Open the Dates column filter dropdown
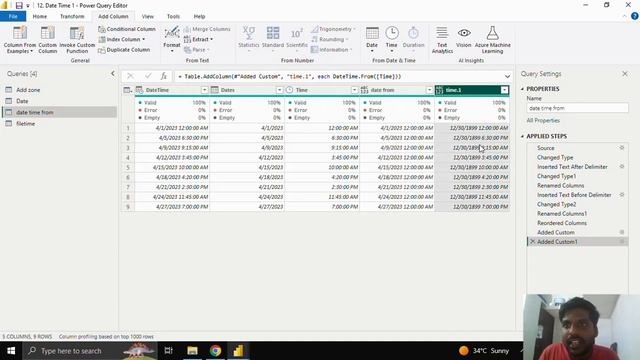Image resolution: width=640 pixels, height=360 pixels. point(280,90)
